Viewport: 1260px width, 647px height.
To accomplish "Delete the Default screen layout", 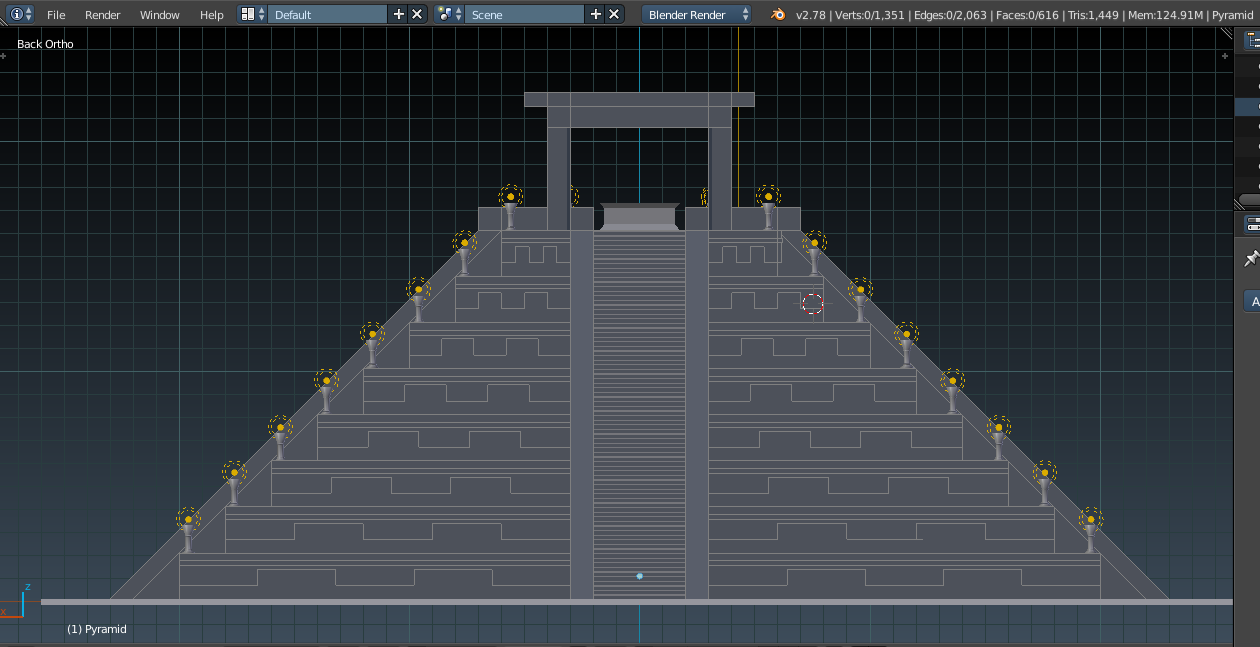I will (417, 14).
